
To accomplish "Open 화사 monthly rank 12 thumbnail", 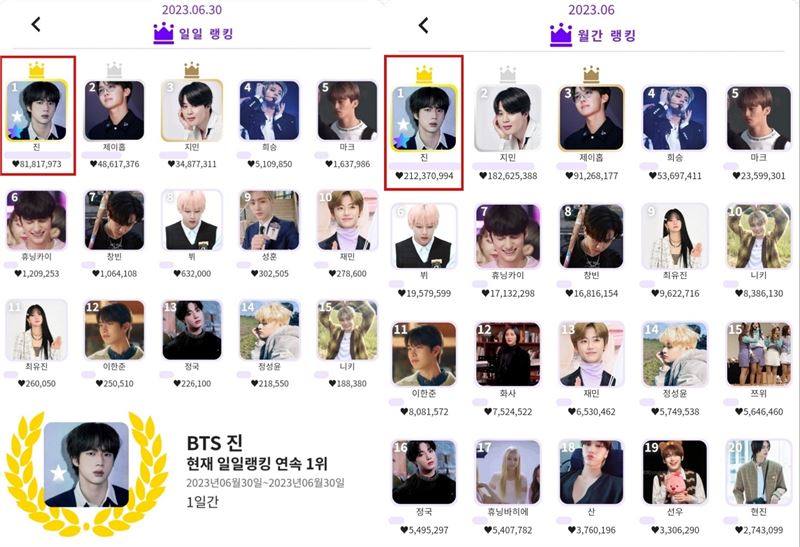I will 508,354.
